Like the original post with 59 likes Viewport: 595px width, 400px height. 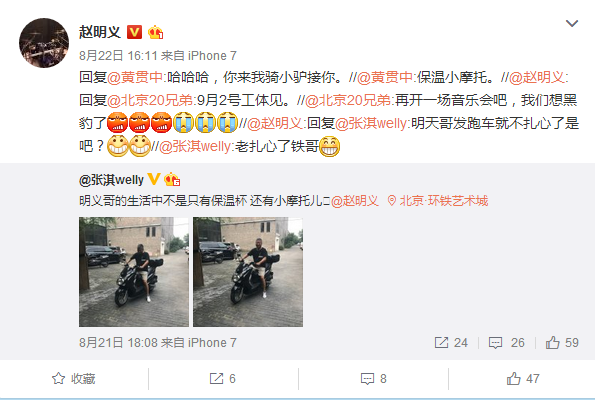(x=562, y=343)
